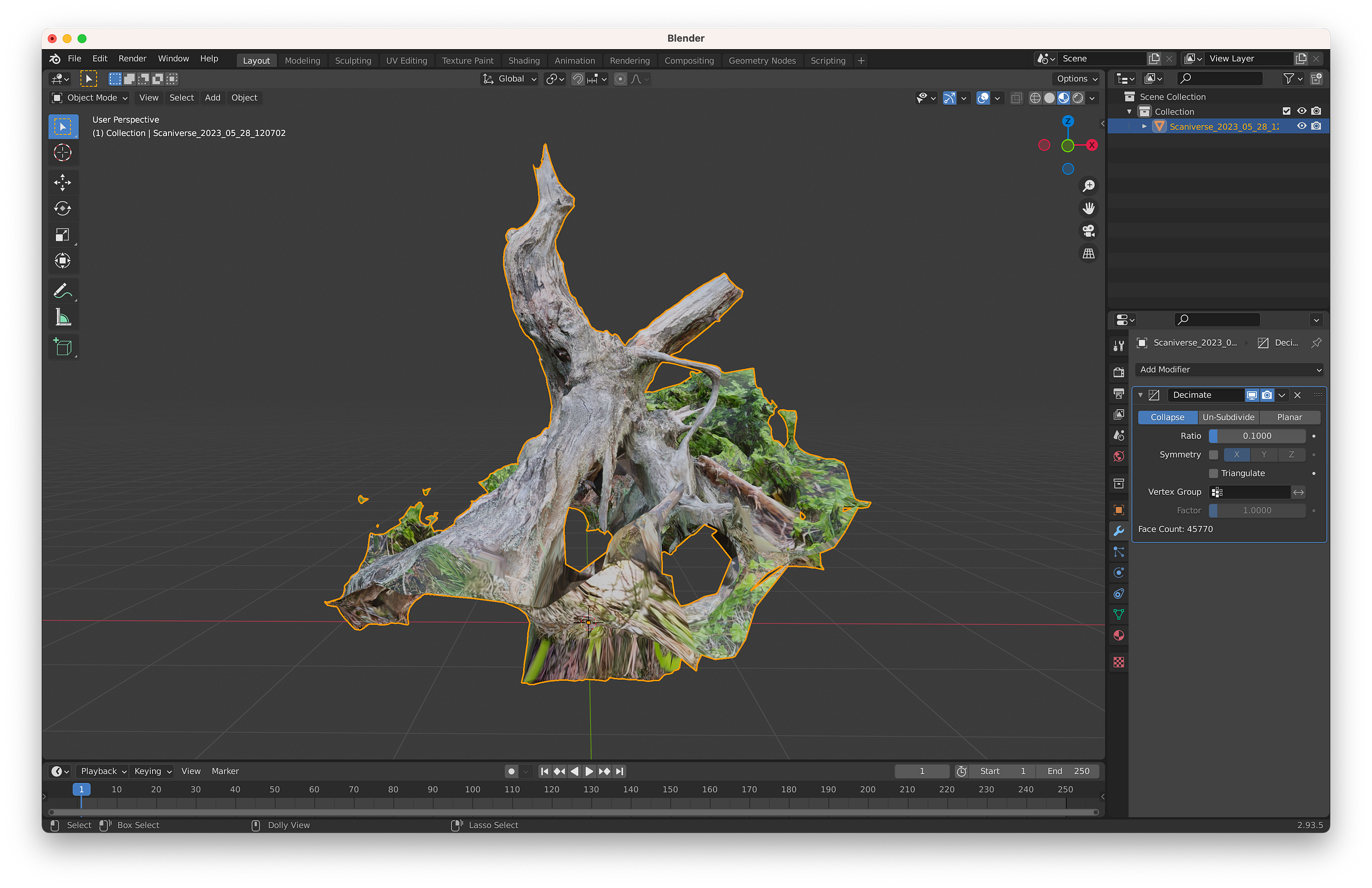Open the Render menu
This screenshot has height=888, width=1372.
[132, 59]
